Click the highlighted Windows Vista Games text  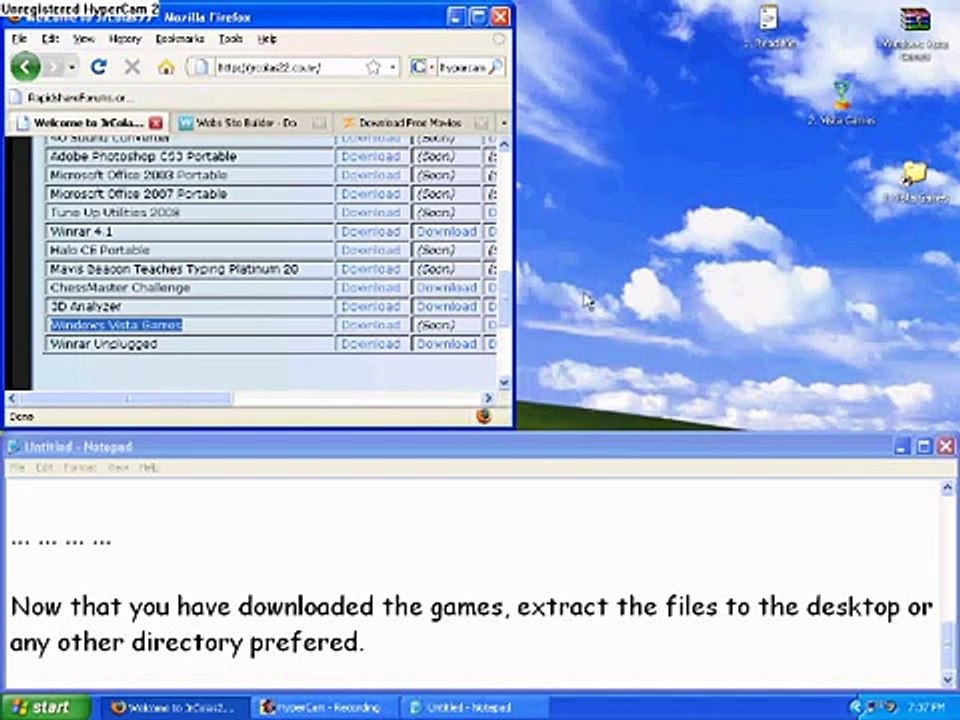point(116,325)
